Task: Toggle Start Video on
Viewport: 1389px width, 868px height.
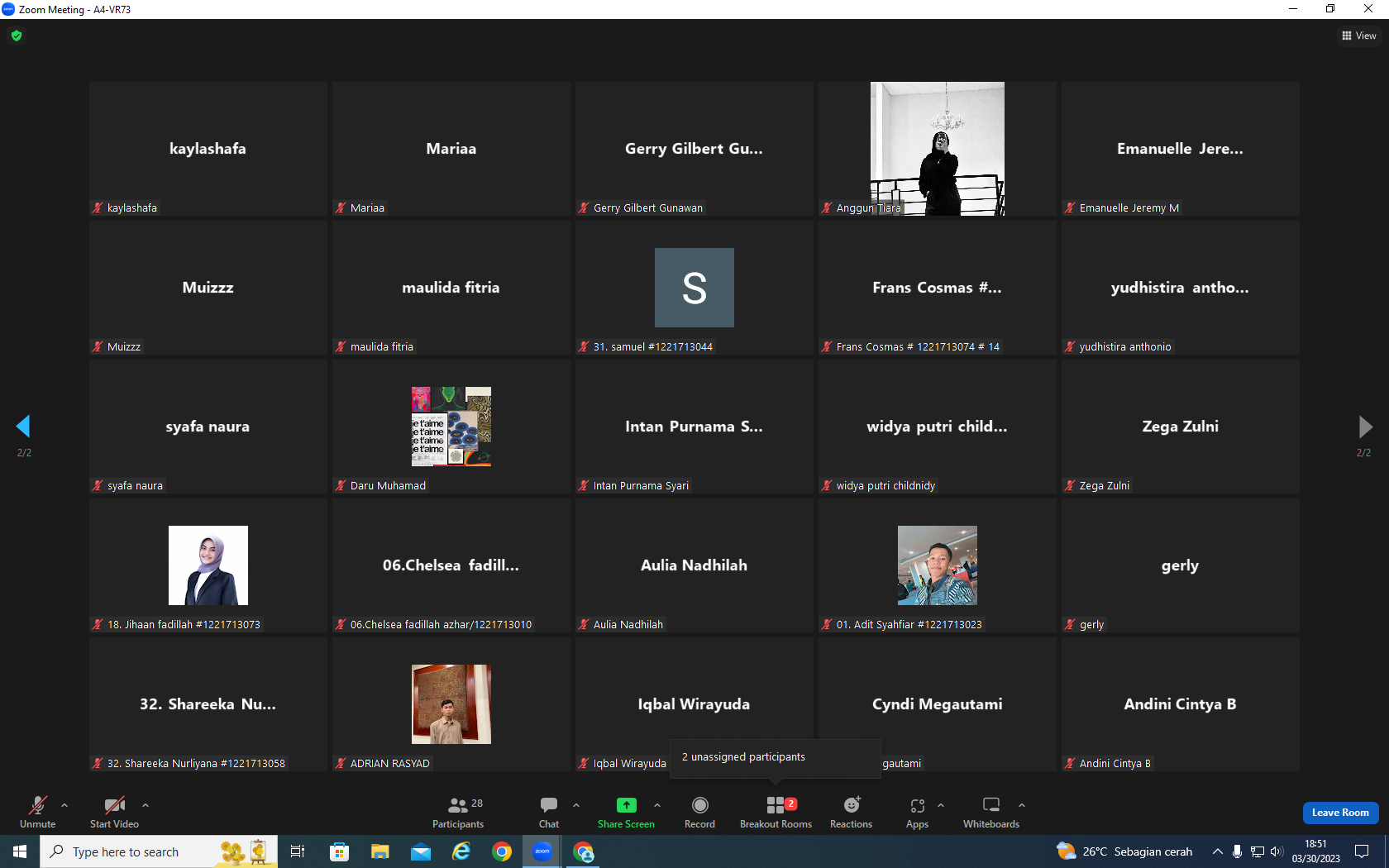Action: coord(114,813)
